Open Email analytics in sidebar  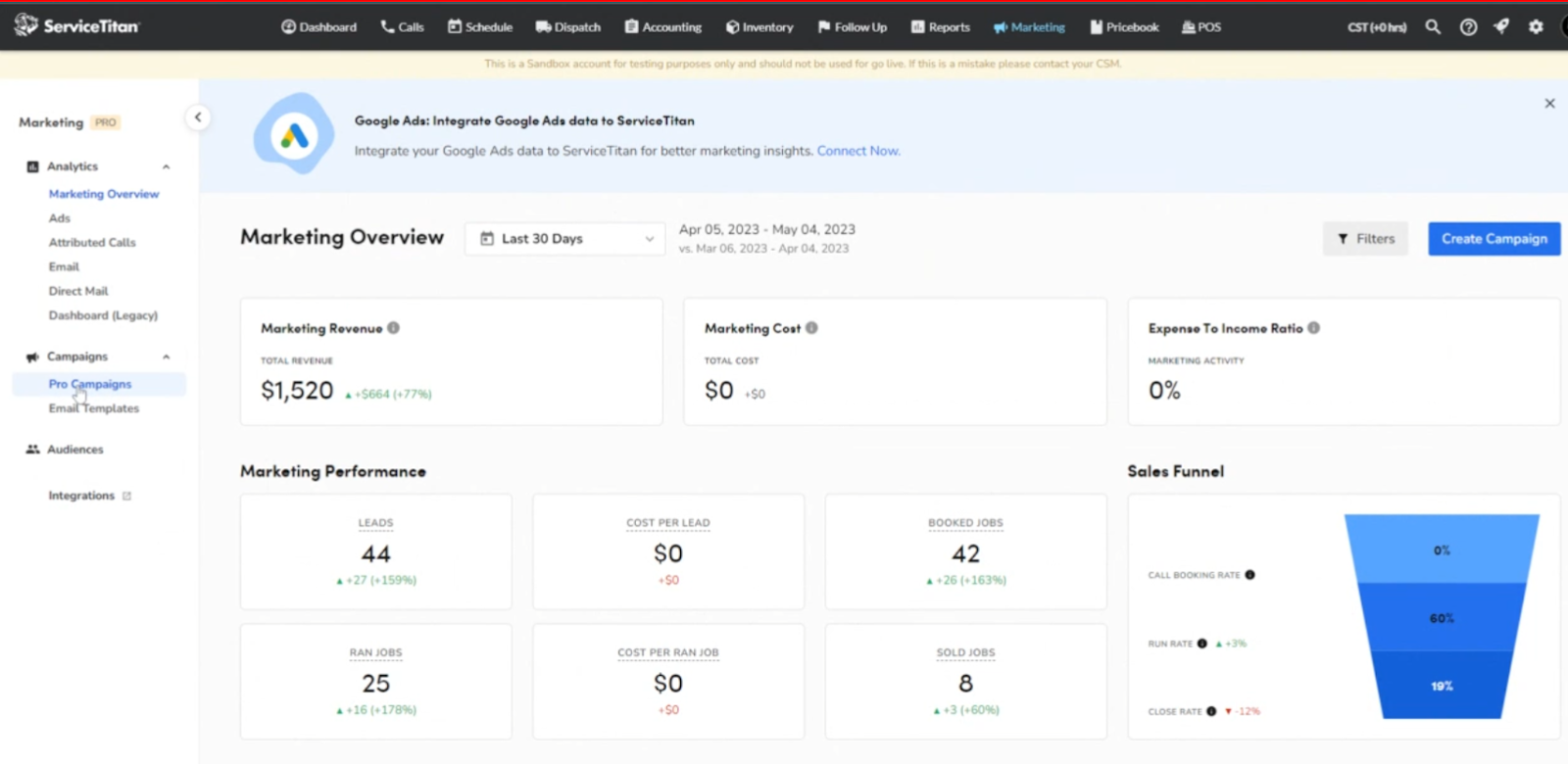(x=64, y=266)
